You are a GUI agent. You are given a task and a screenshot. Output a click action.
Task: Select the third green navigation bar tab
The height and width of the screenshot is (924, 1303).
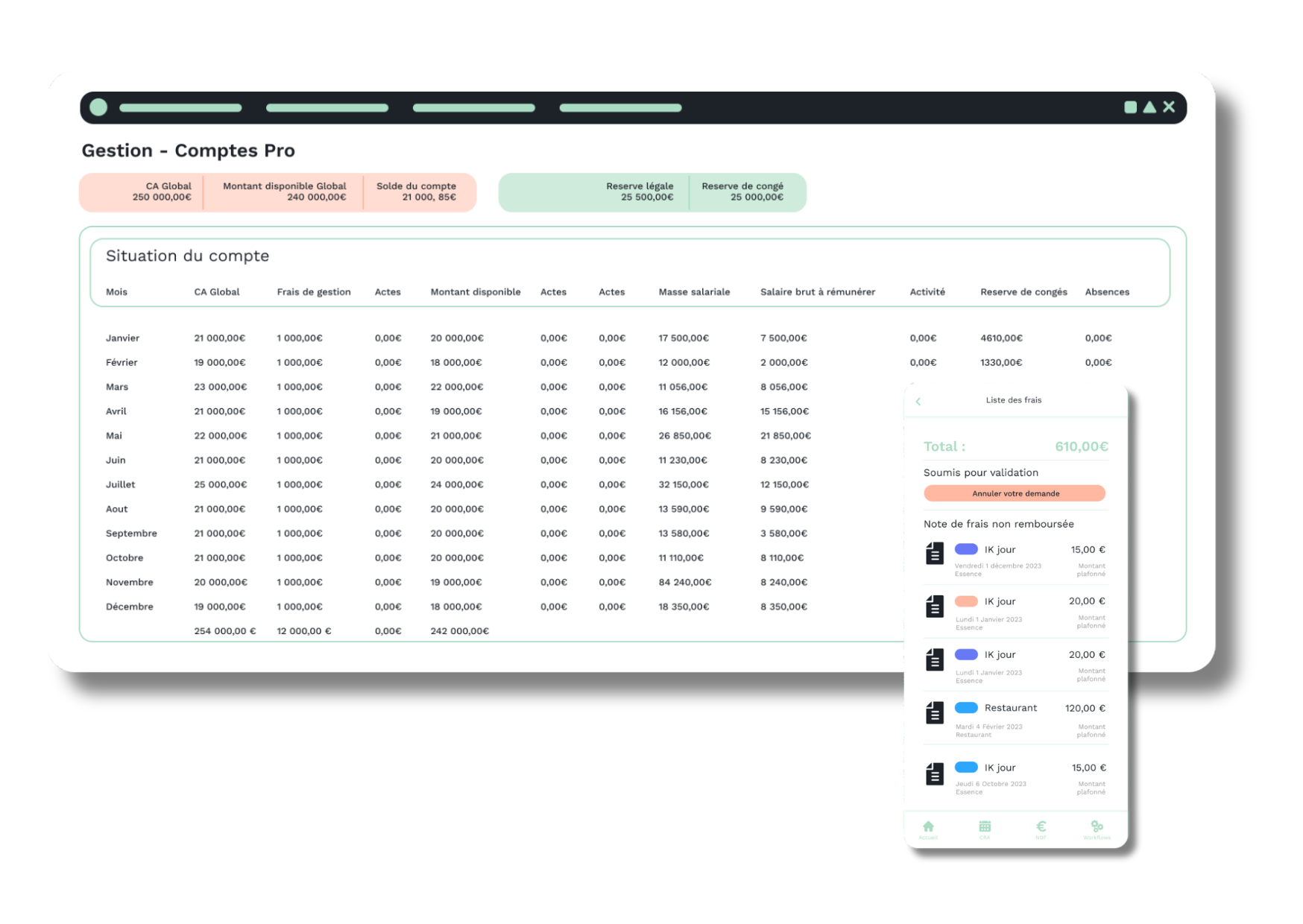coord(473,108)
